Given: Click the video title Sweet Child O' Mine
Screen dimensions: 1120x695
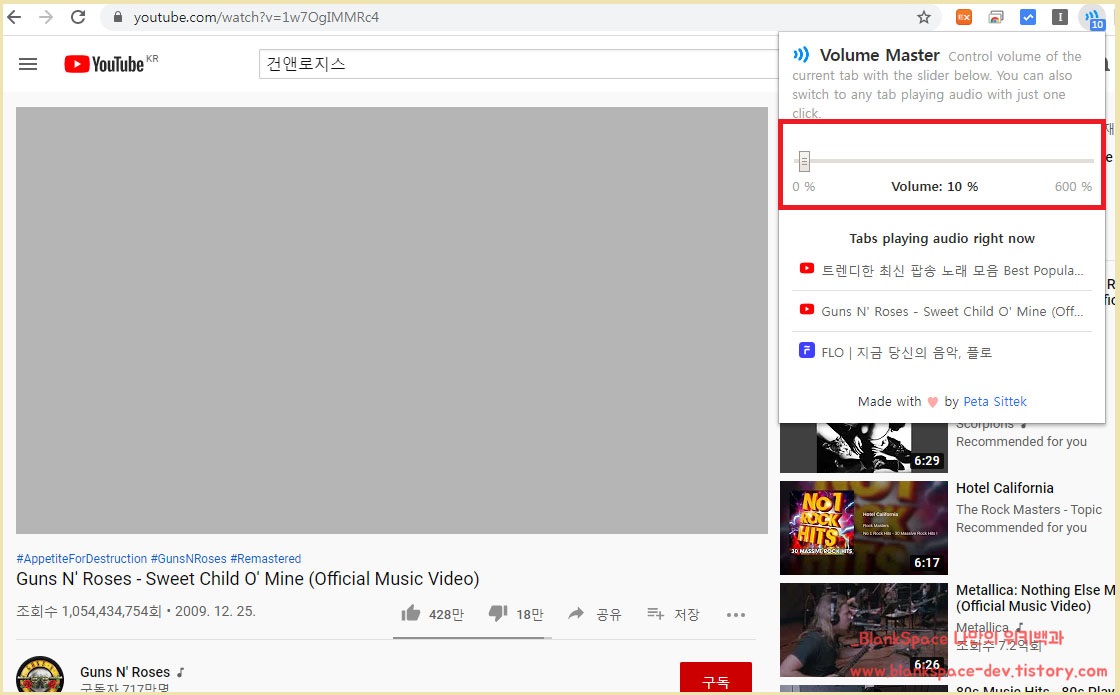Looking at the screenshot, I should tap(248, 579).
